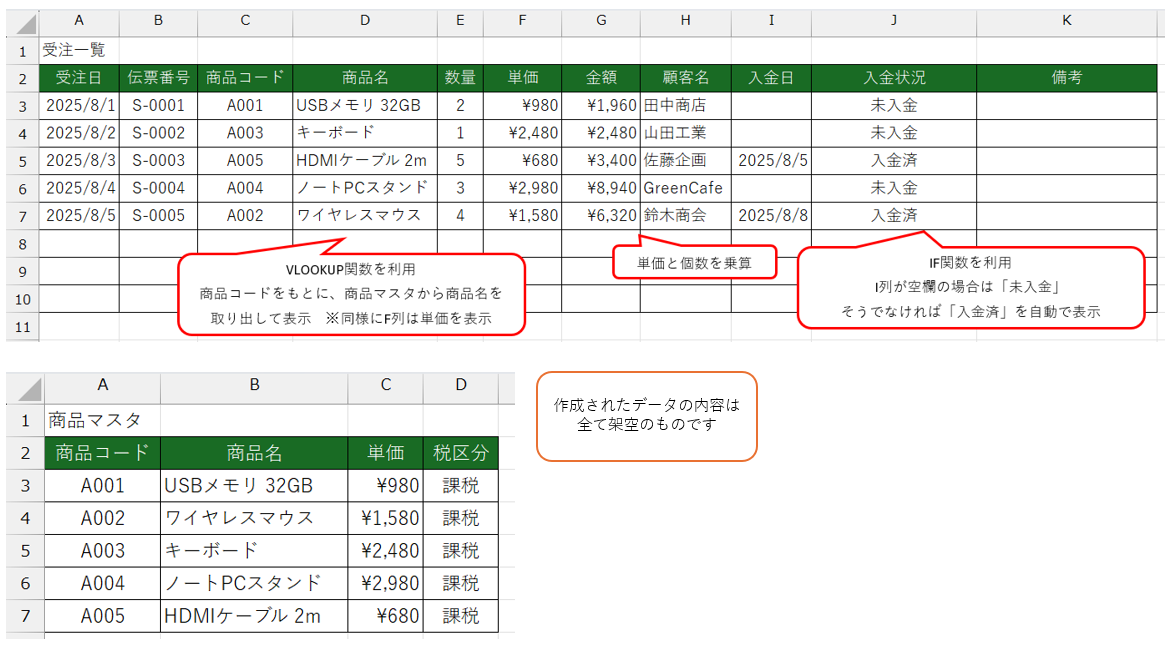Select the payment date cell 2025/8/8
This screenshot has width=1171, height=645.
(x=770, y=215)
